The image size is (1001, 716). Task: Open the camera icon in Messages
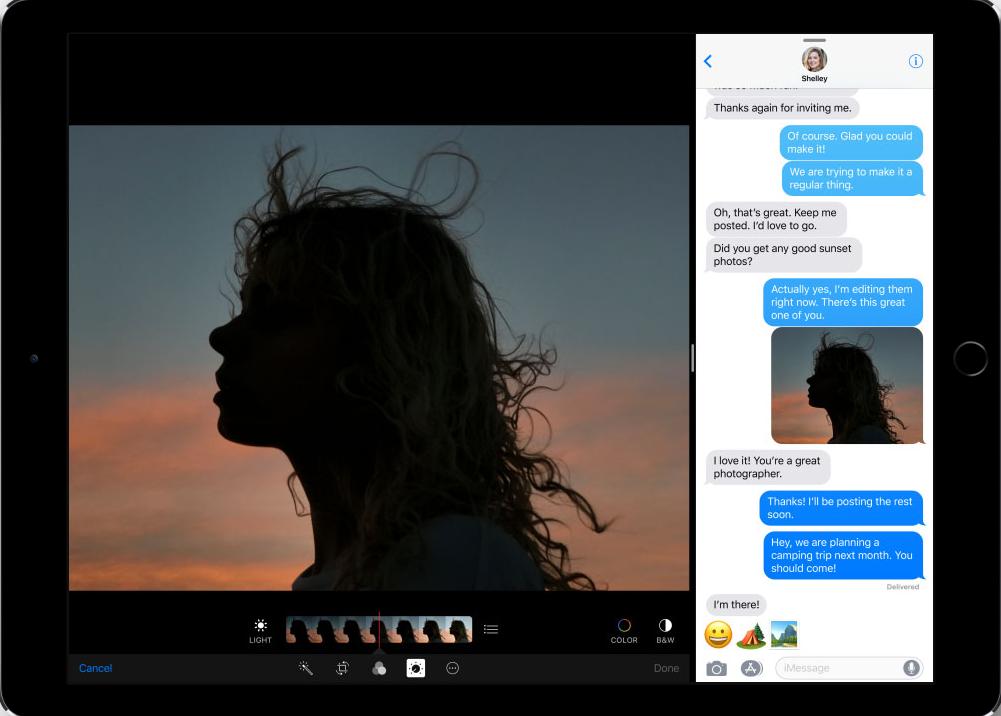coord(716,668)
